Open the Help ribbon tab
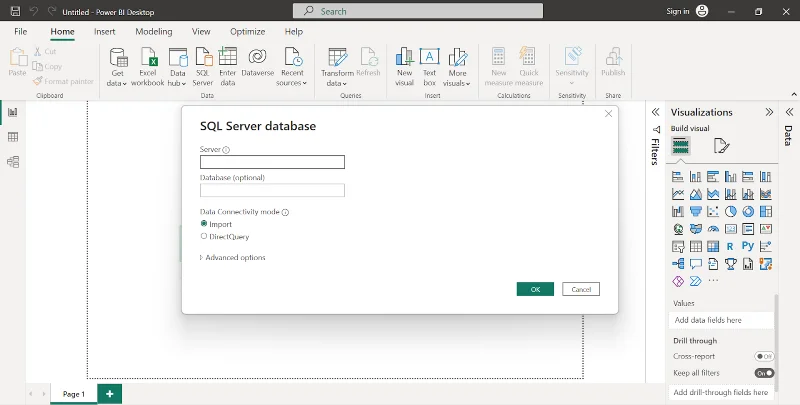Image resolution: width=800 pixels, height=405 pixels. 293,32
